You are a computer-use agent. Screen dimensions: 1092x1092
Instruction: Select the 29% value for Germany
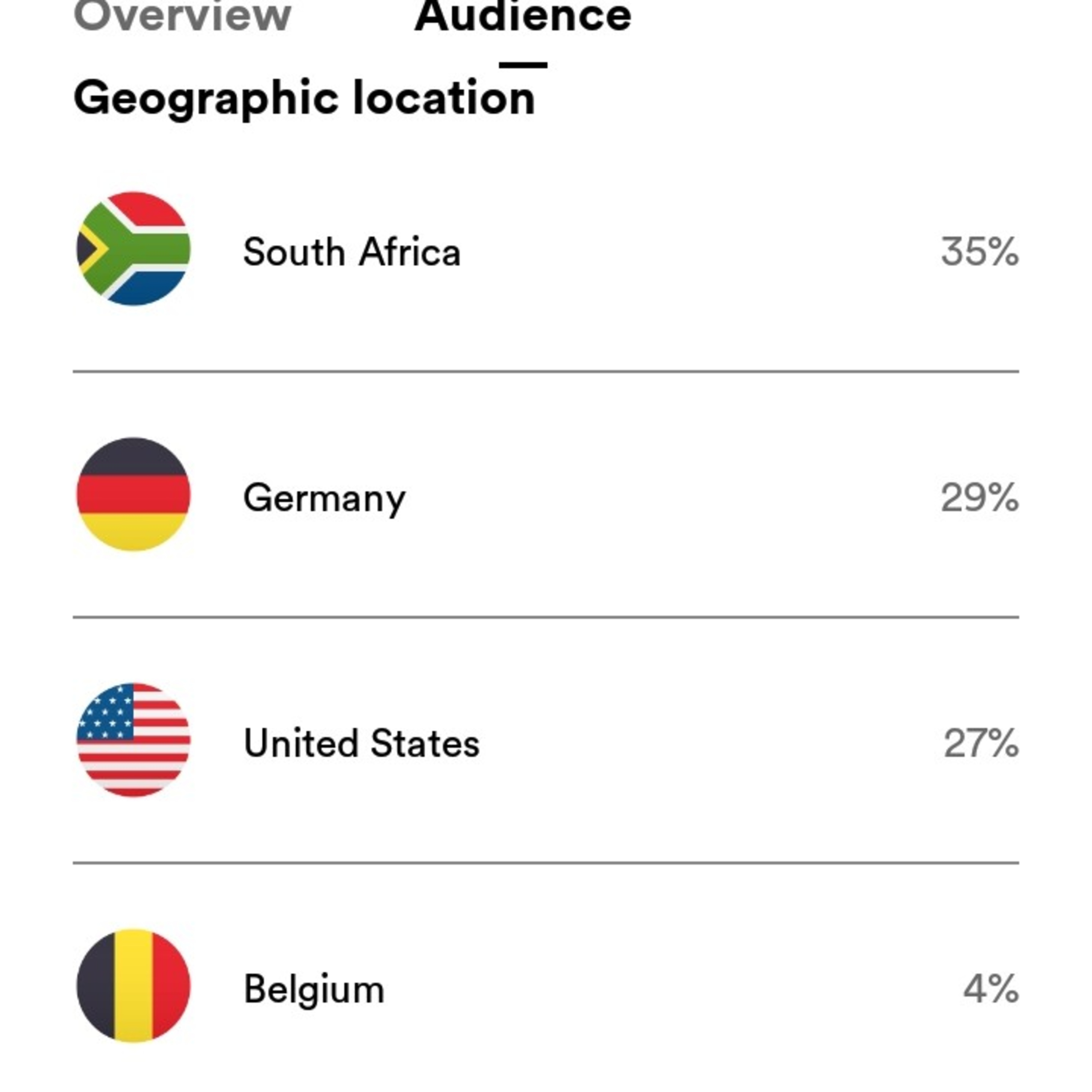coord(980,497)
